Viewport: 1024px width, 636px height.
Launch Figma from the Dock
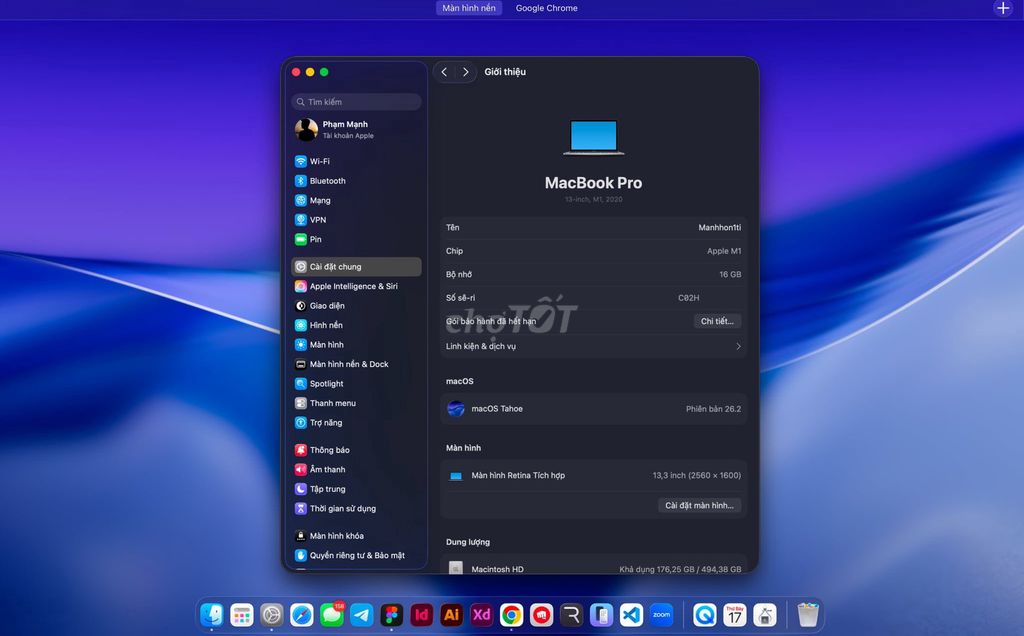(x=391, y=615)
